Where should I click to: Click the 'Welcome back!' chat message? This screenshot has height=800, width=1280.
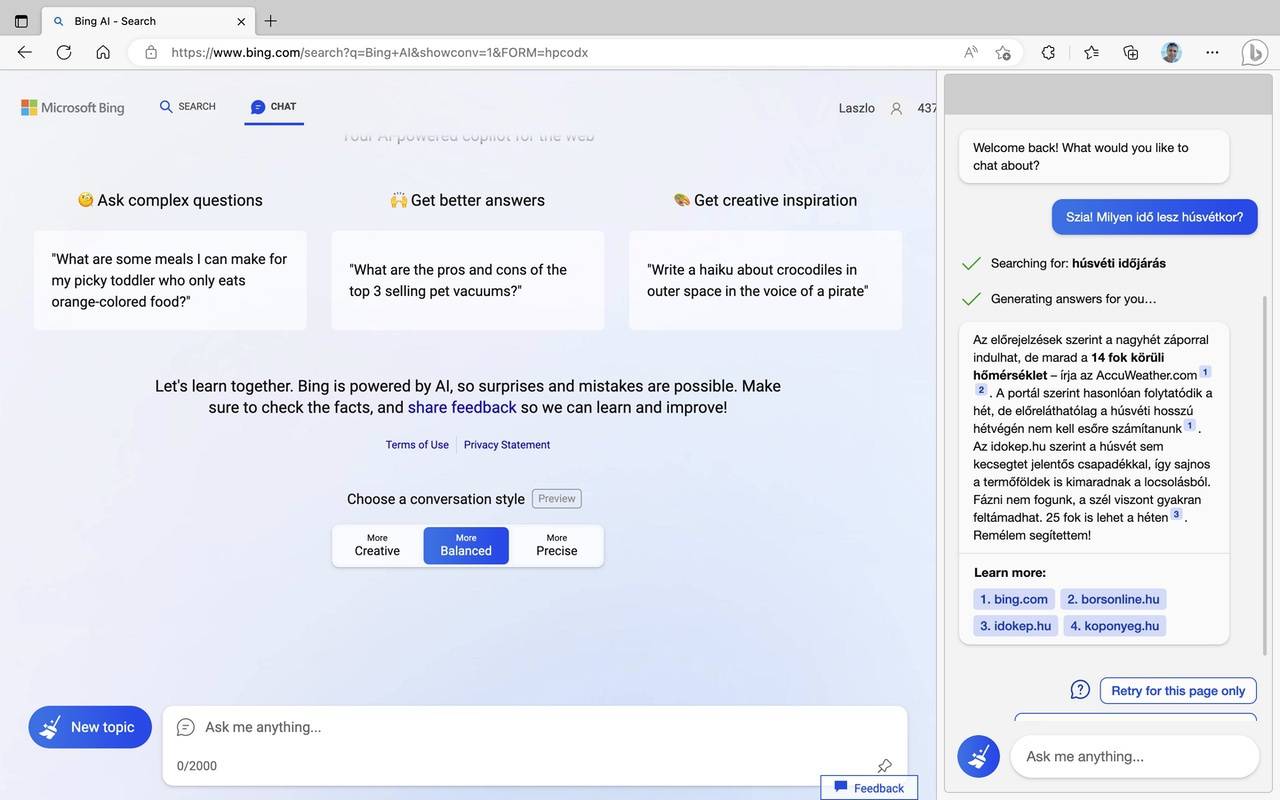pyautogui.click(x=1094, y=156)
